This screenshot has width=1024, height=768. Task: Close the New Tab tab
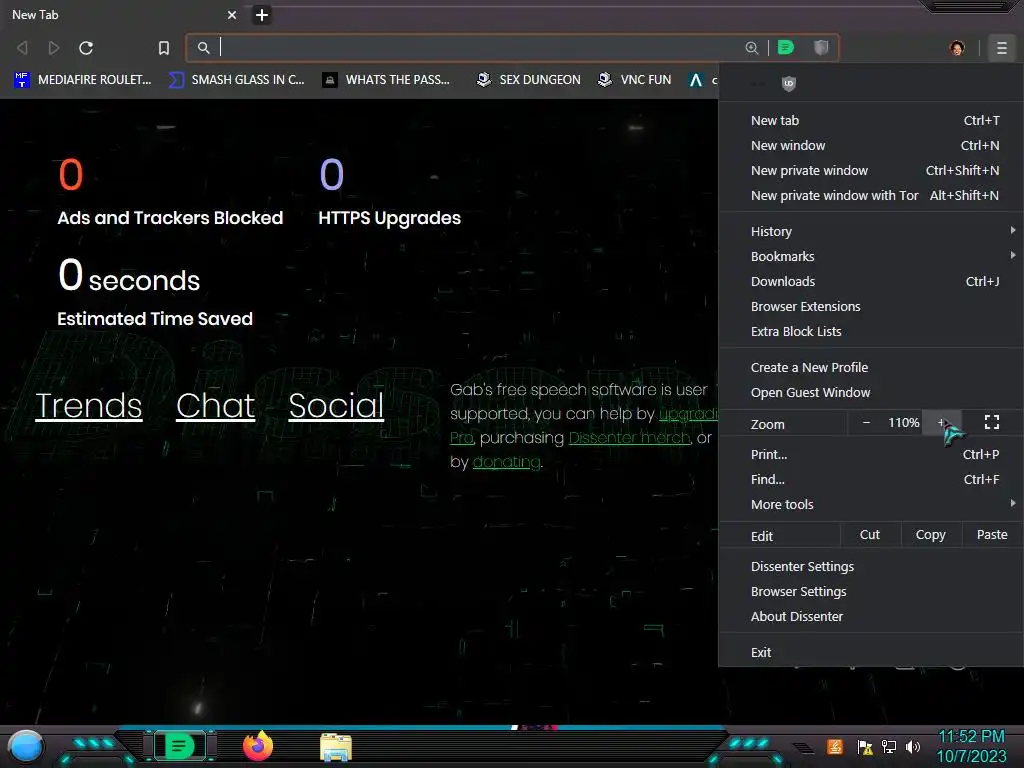(231, 14)
